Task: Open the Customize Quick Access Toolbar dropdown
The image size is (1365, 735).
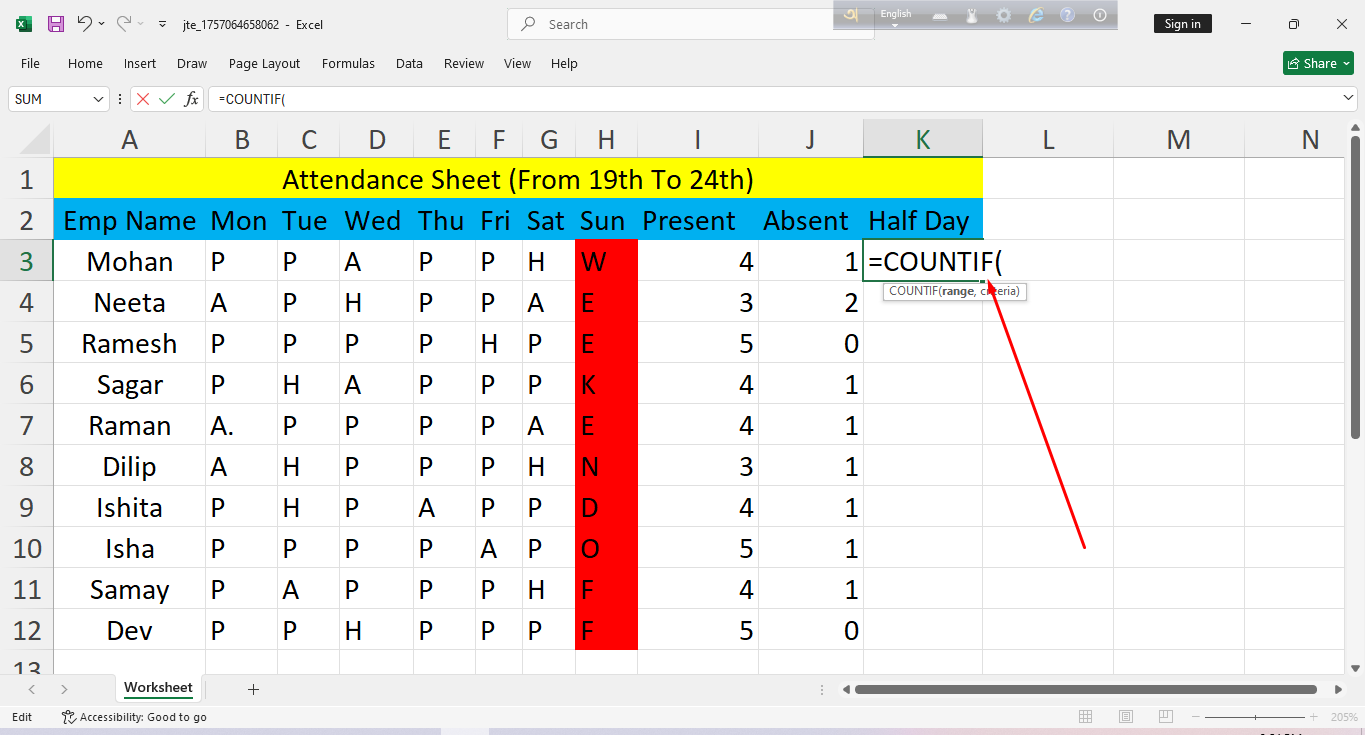Action: 163,24
